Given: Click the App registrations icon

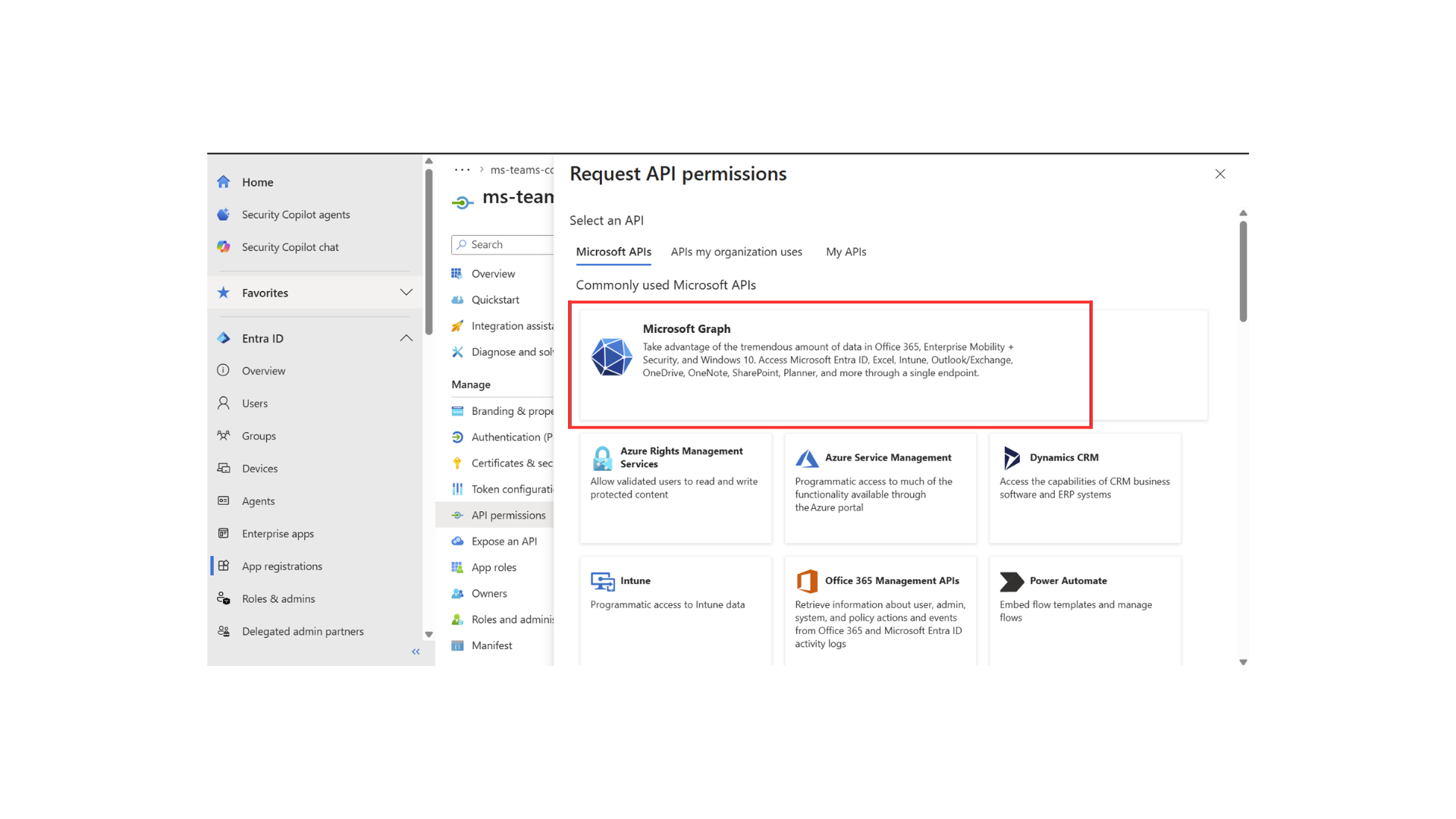Looking at the screenshot, I should [224, 566].
